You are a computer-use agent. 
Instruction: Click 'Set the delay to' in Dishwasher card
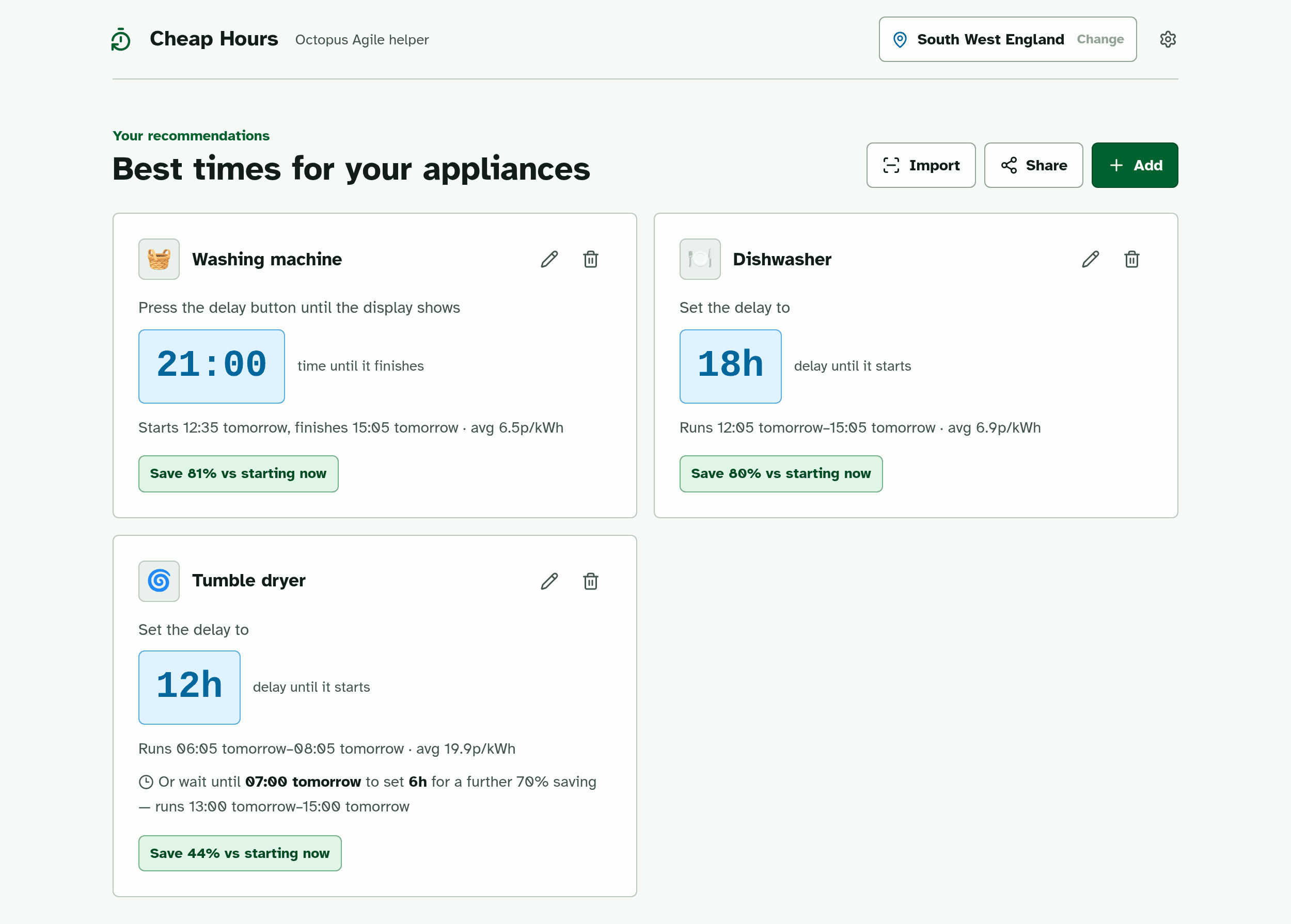click(x=734, y=307)
